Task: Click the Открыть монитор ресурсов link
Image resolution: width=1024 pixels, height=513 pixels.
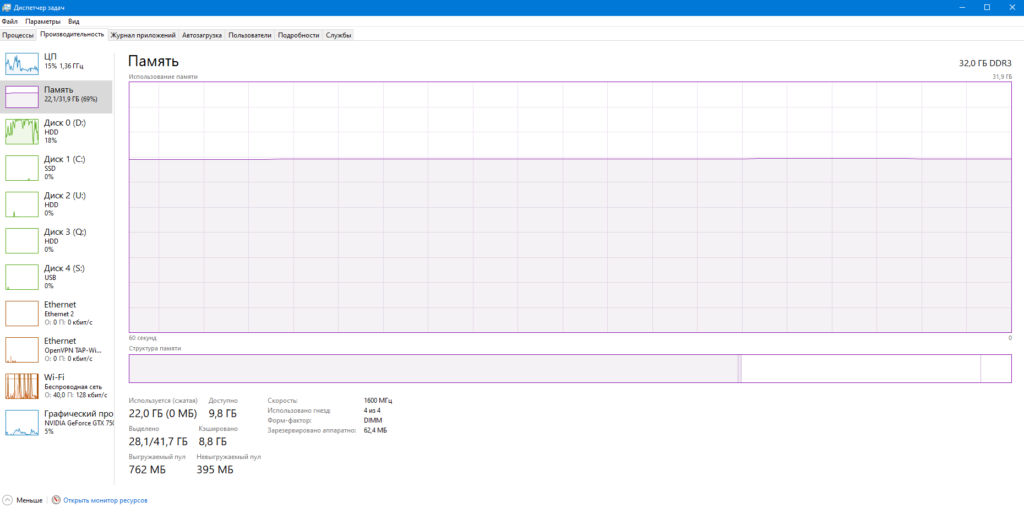Action: (106, 501)
